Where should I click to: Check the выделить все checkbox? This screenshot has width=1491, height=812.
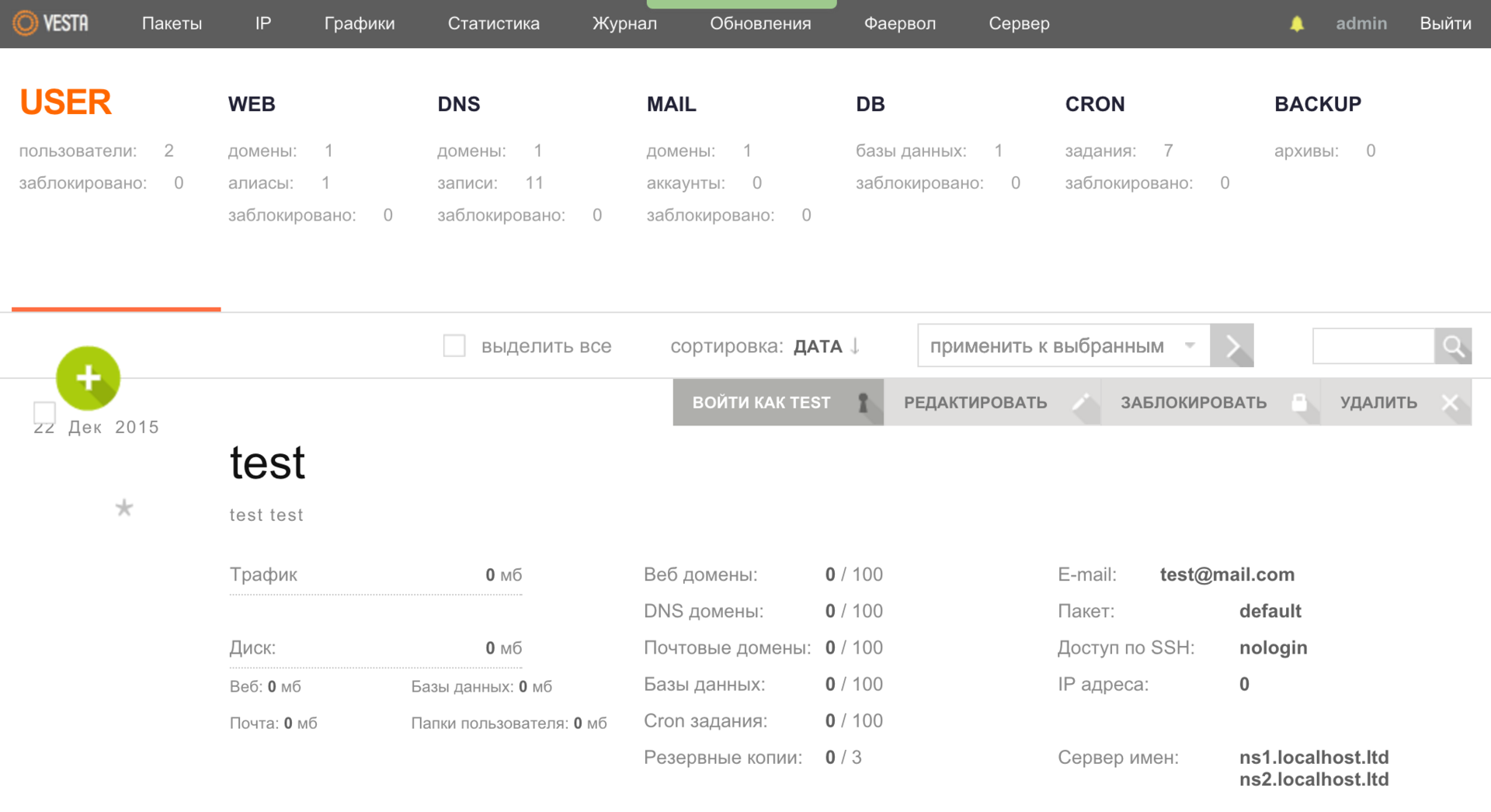(454, 345)
